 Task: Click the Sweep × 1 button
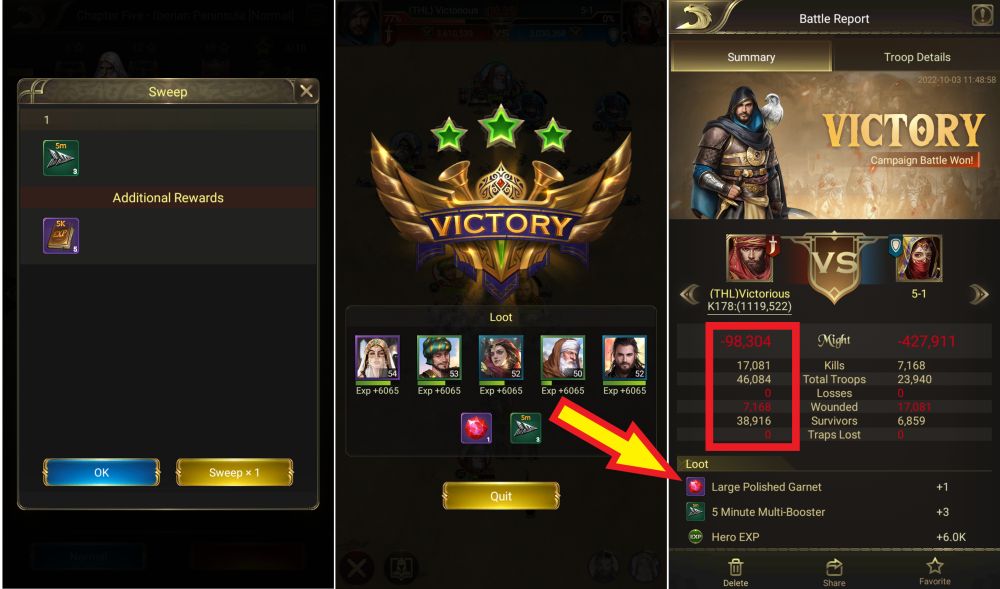234,472
